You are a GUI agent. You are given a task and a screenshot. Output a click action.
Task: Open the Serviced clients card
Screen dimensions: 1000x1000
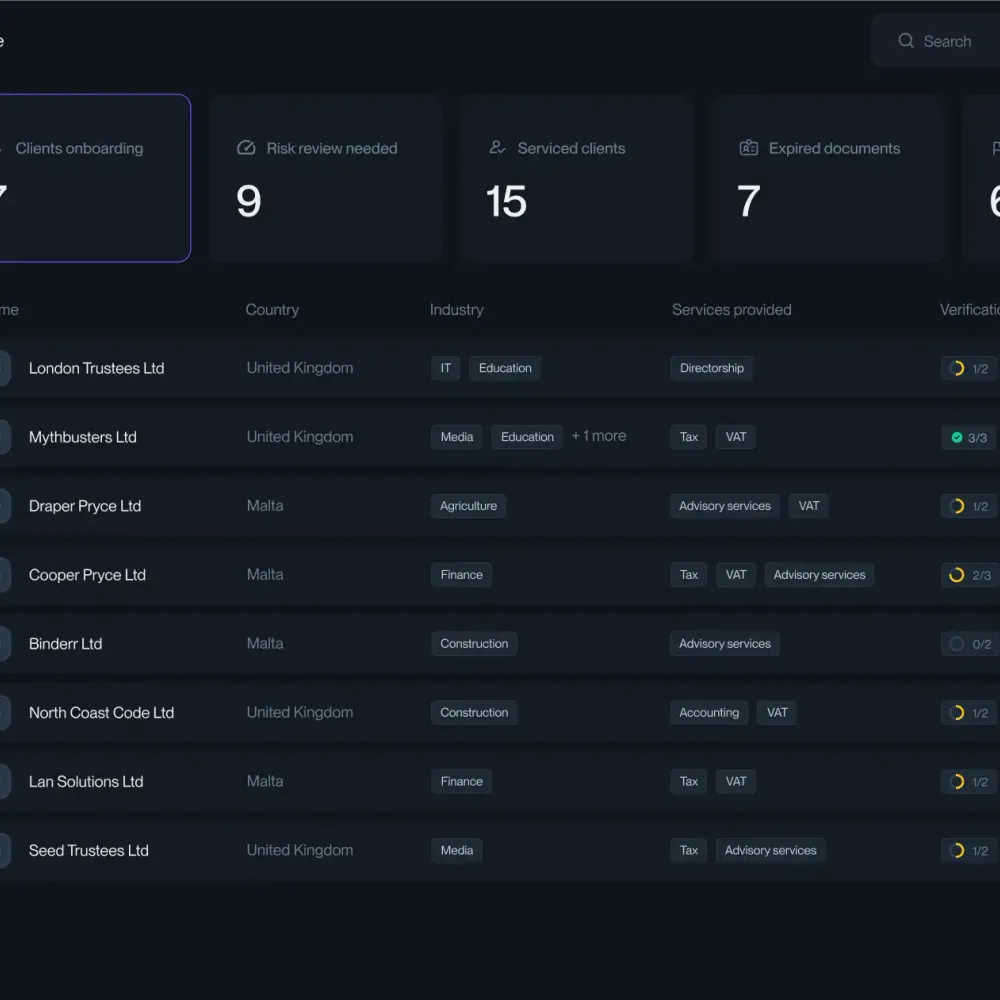pyautogui.click(x=577, y=178)
